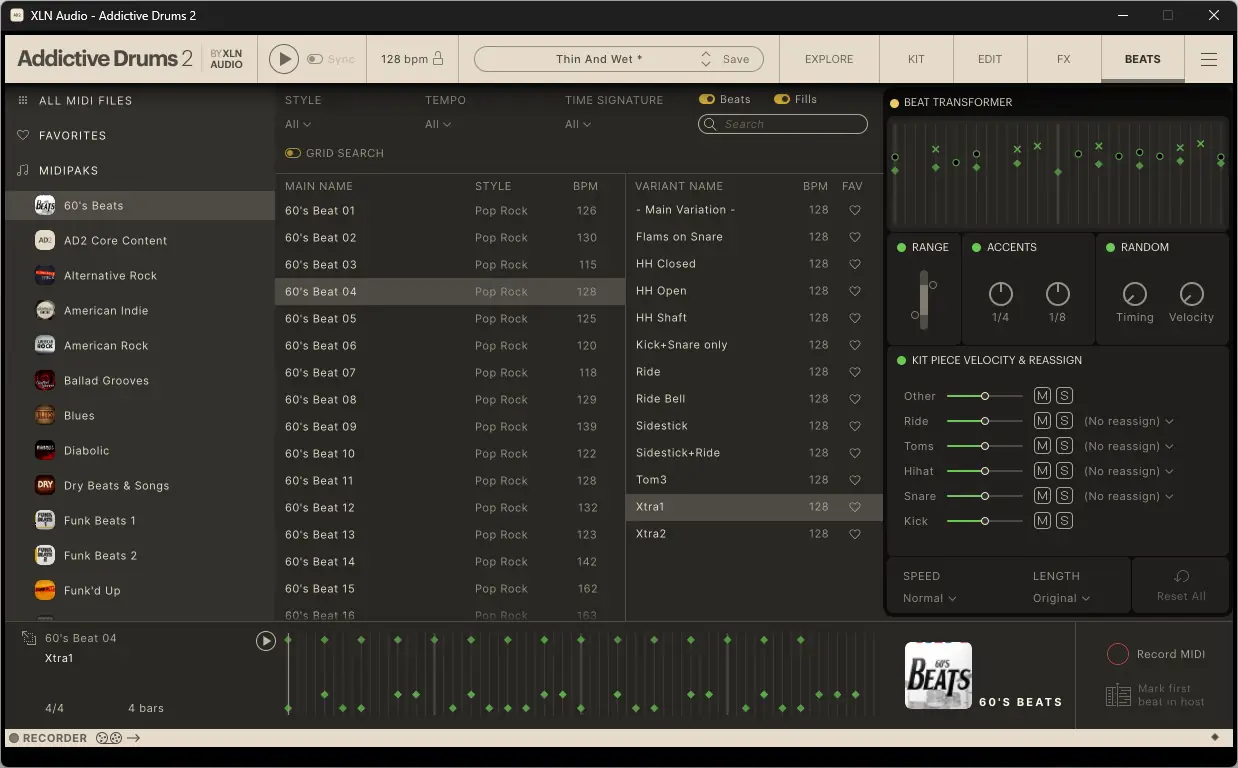The image size is (1238, 768).
Task: Step presets with the up/down arrows
Action: [x=706, y=59]
